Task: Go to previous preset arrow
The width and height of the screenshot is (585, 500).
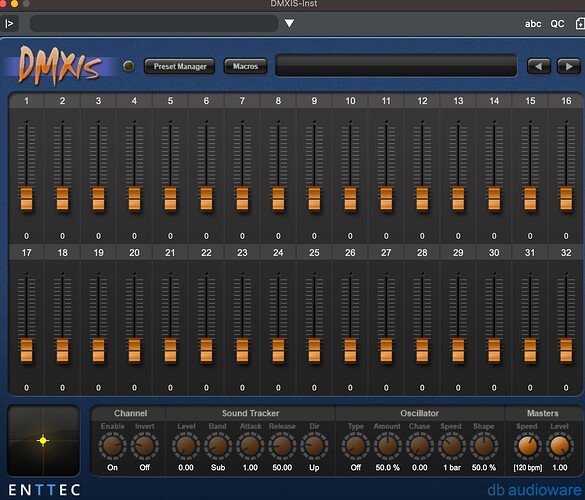Action: coord(539,66)
